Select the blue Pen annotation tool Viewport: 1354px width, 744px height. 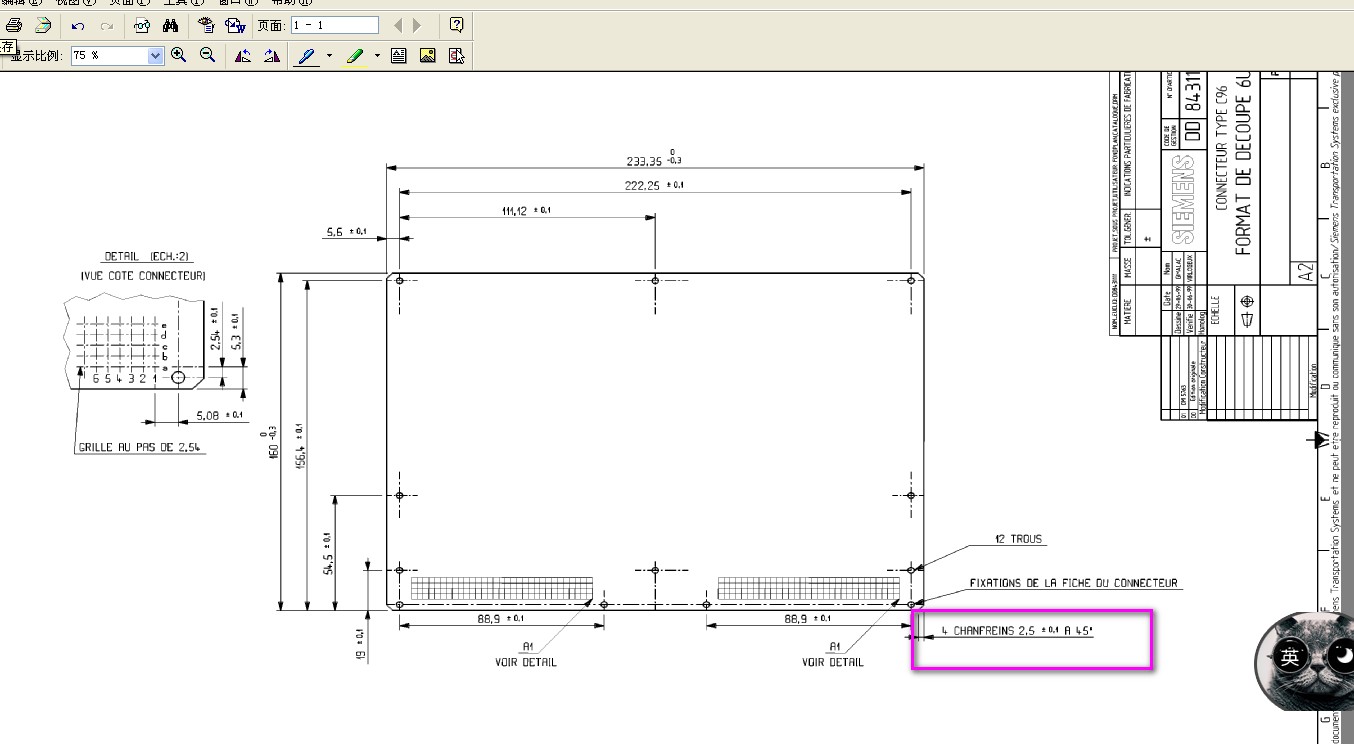pos(308,56)
